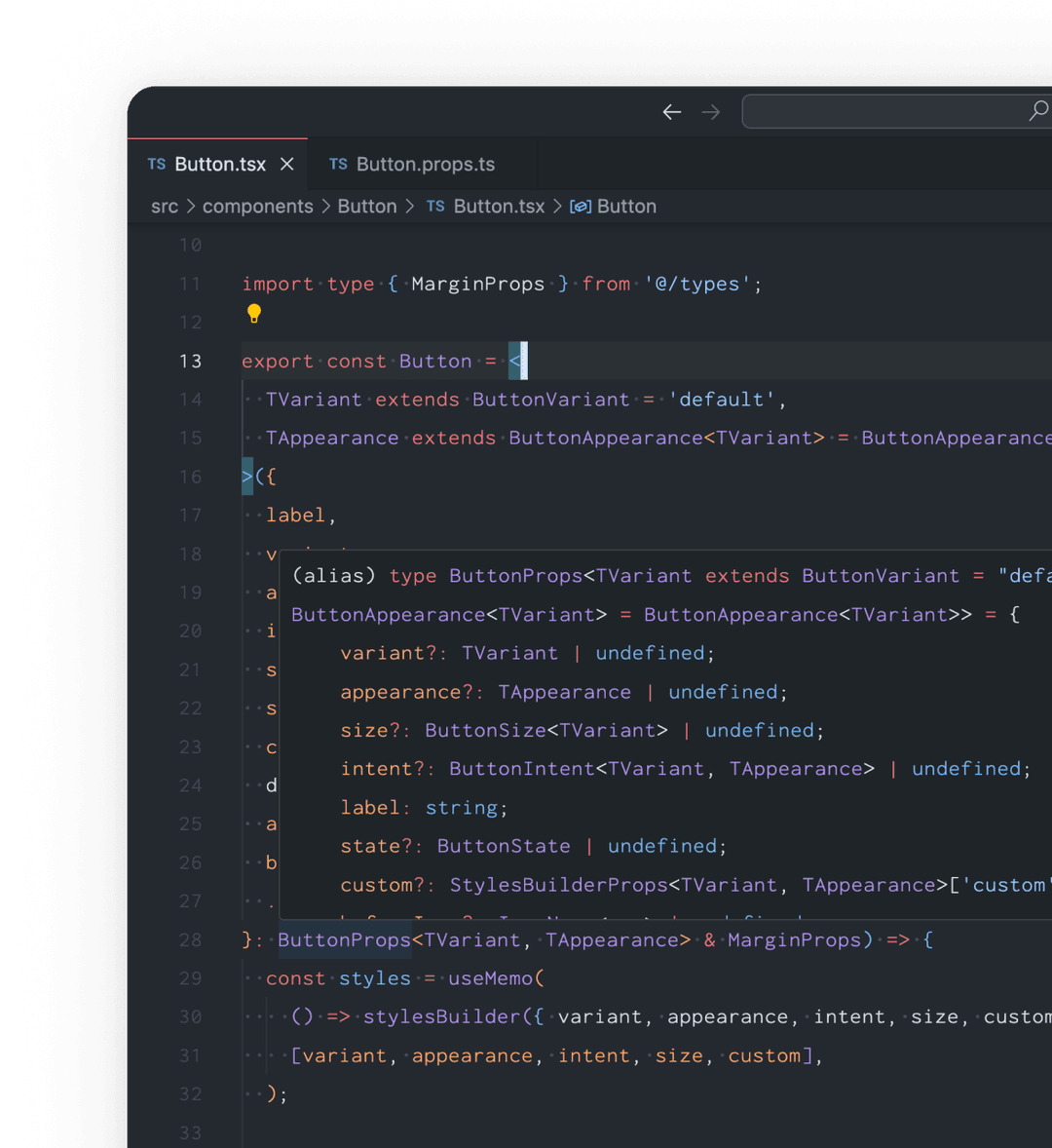Click ButtonProps type on line 28

click(344, 939)
